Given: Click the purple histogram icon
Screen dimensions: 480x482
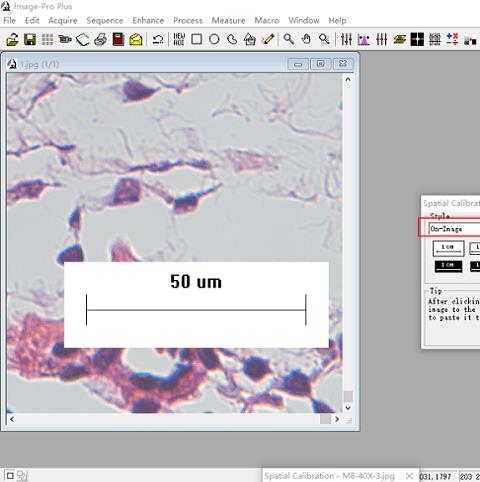Looking at the screenshot, I should 364,40.
